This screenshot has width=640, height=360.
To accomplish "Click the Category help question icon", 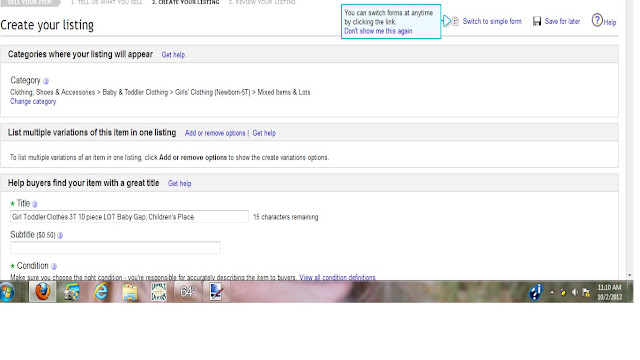I will point(46,81).
